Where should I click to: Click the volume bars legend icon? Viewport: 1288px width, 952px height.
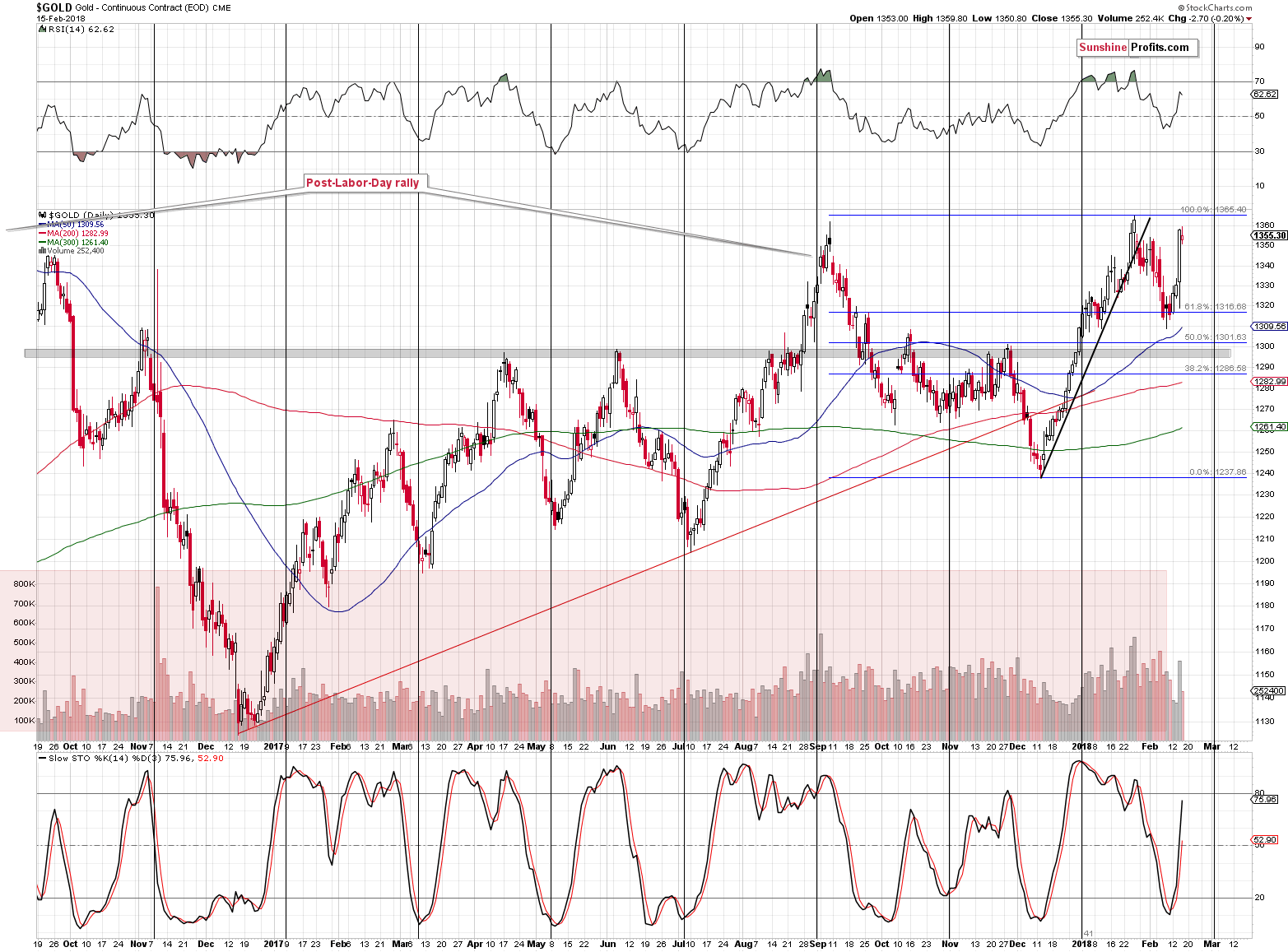[x=42, y=250]
